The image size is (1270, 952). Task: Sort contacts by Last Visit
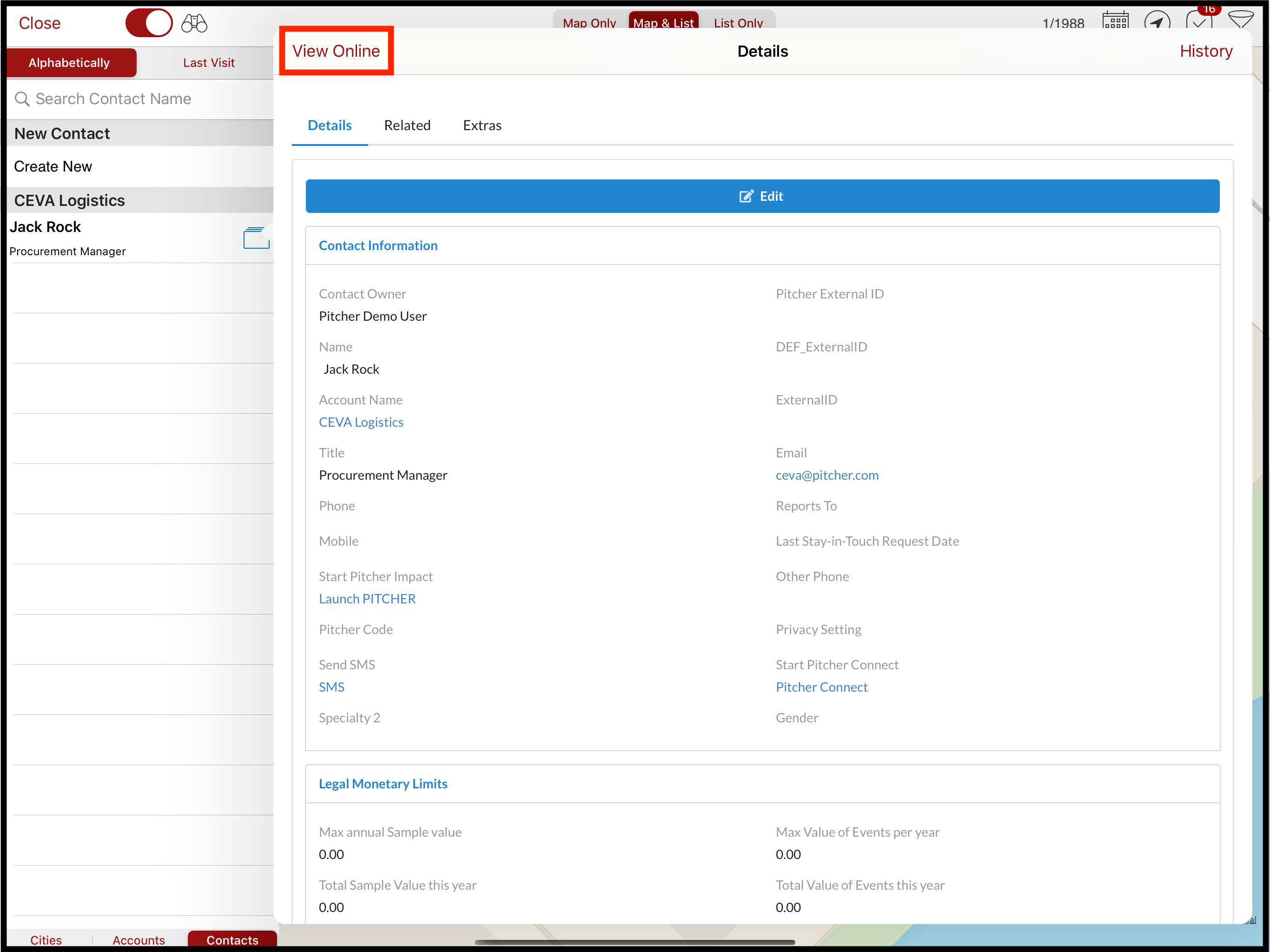click(x=208, y=63)
